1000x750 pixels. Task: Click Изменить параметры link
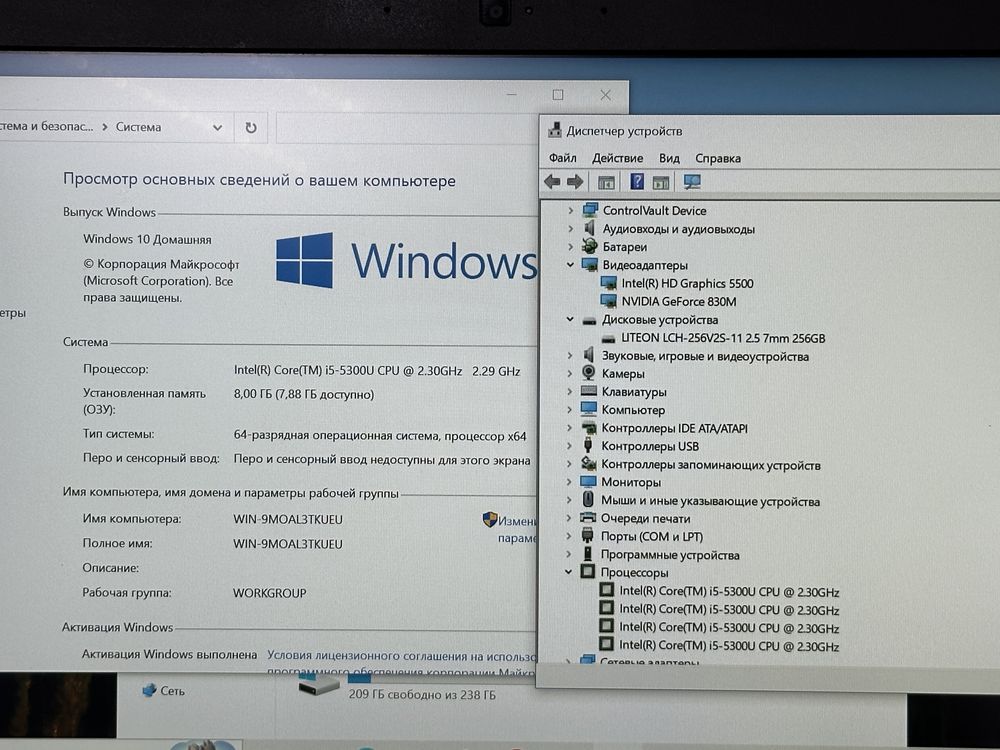tap(517, 529)
